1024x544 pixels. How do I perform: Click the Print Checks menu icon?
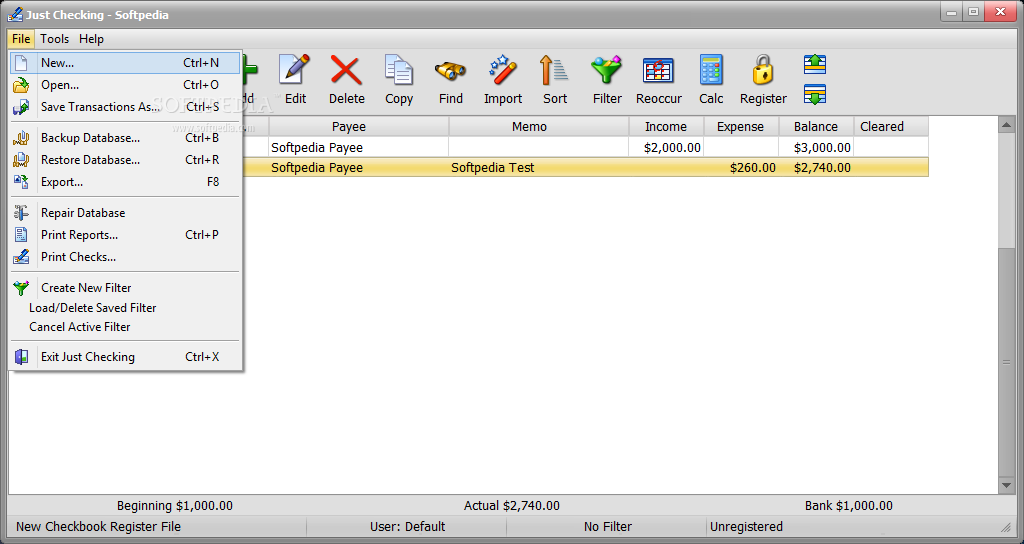pyautogui.click(x=22, y=257)
